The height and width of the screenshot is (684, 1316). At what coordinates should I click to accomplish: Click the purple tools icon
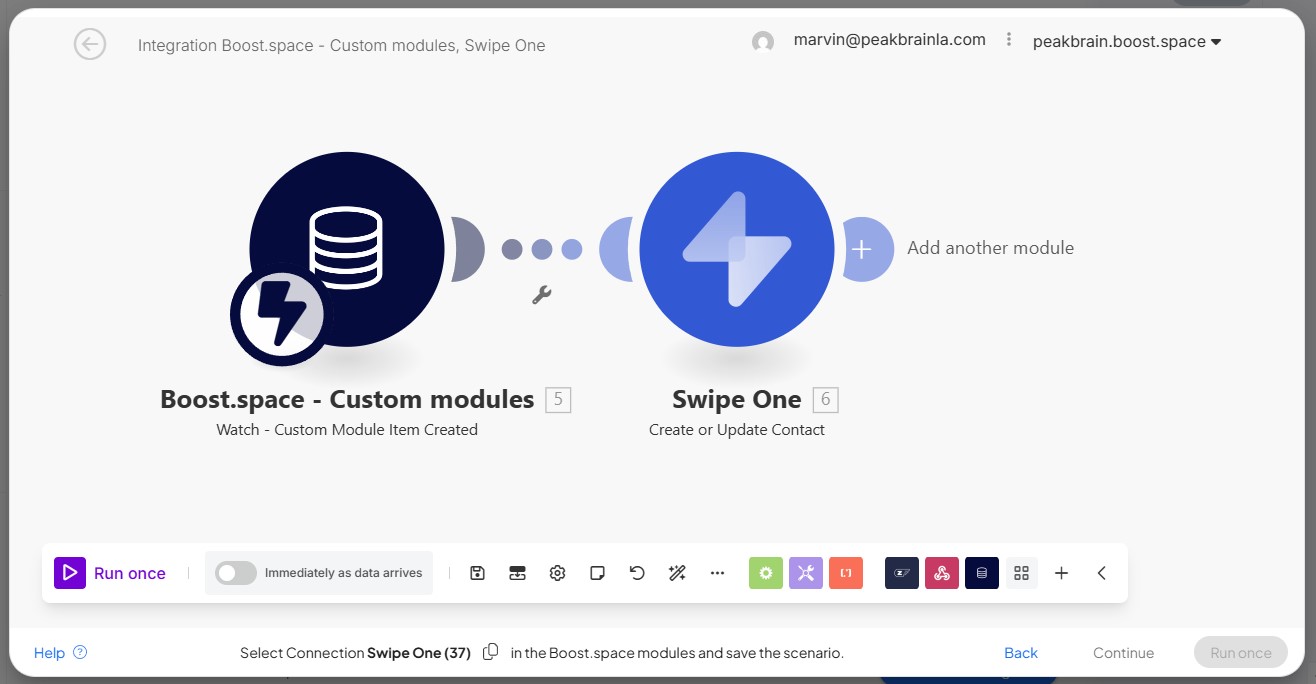806,573
